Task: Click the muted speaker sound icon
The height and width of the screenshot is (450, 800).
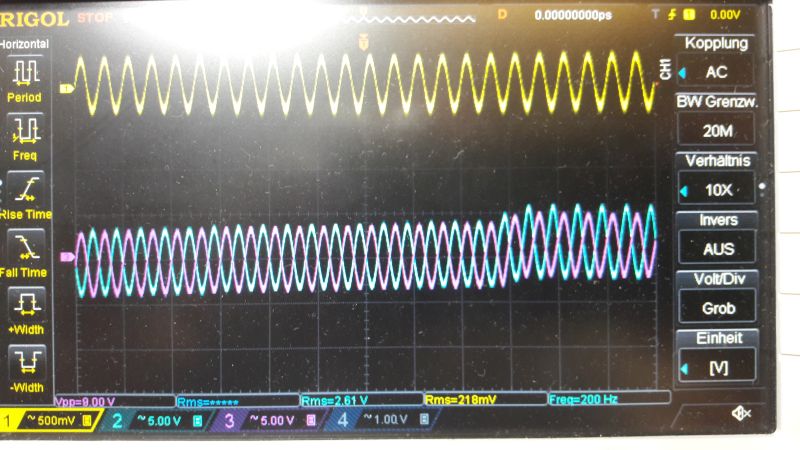Action: [741, 413]
